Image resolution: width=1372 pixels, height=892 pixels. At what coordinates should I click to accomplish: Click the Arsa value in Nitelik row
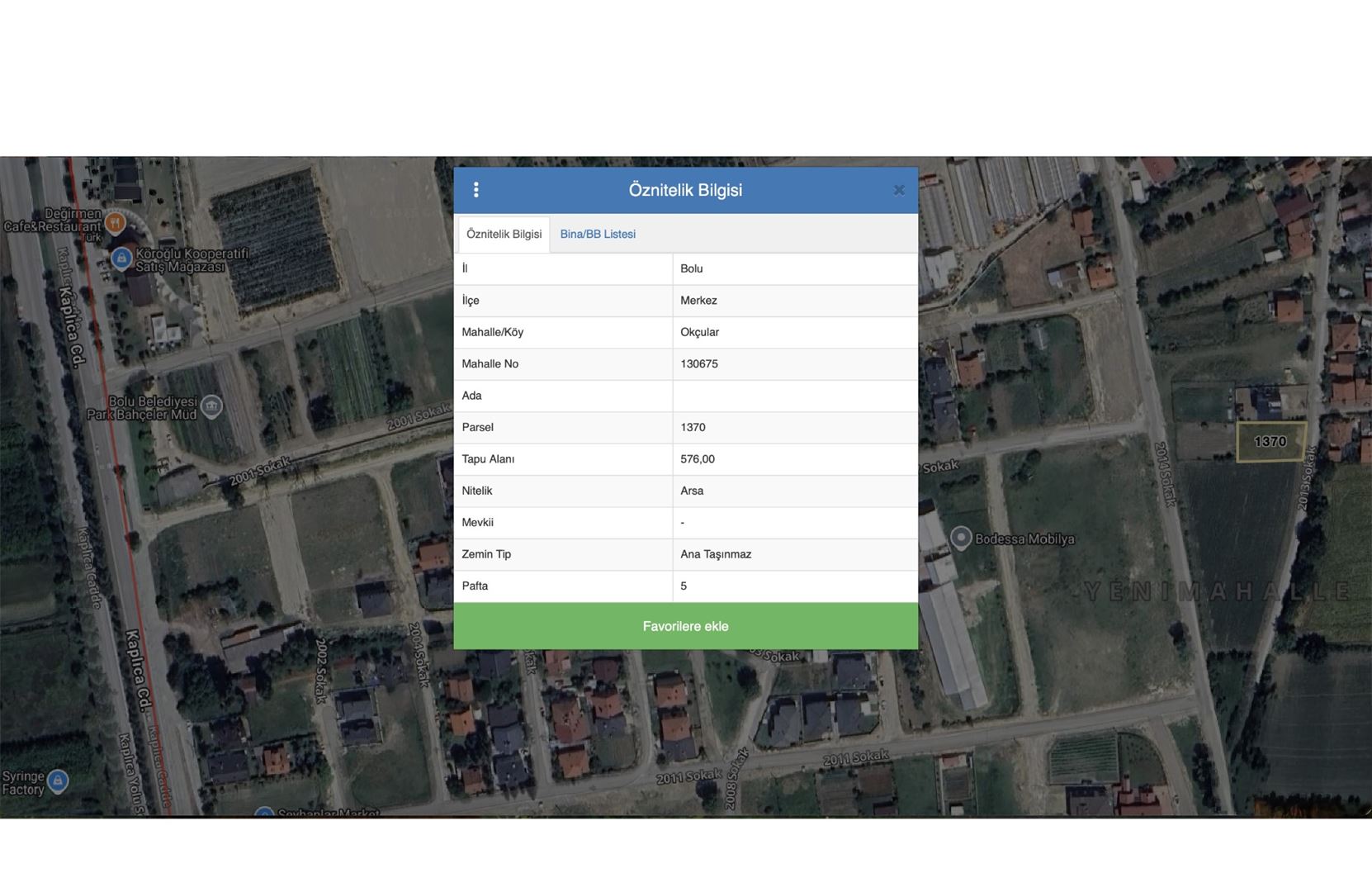coord(692,491)
